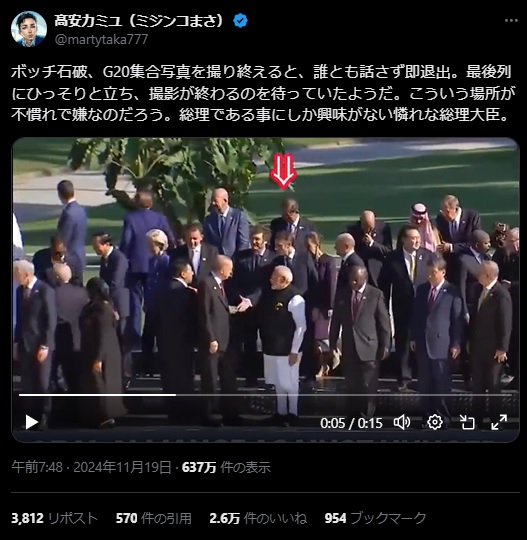Open the three-dot more options menu
527x540 pixels.
coord(511,21)
